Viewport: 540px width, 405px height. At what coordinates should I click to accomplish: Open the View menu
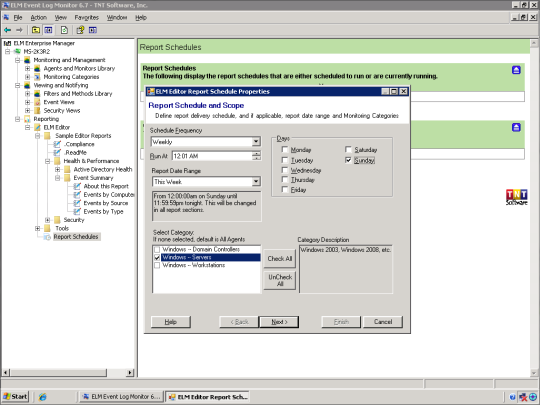point(61,18)
